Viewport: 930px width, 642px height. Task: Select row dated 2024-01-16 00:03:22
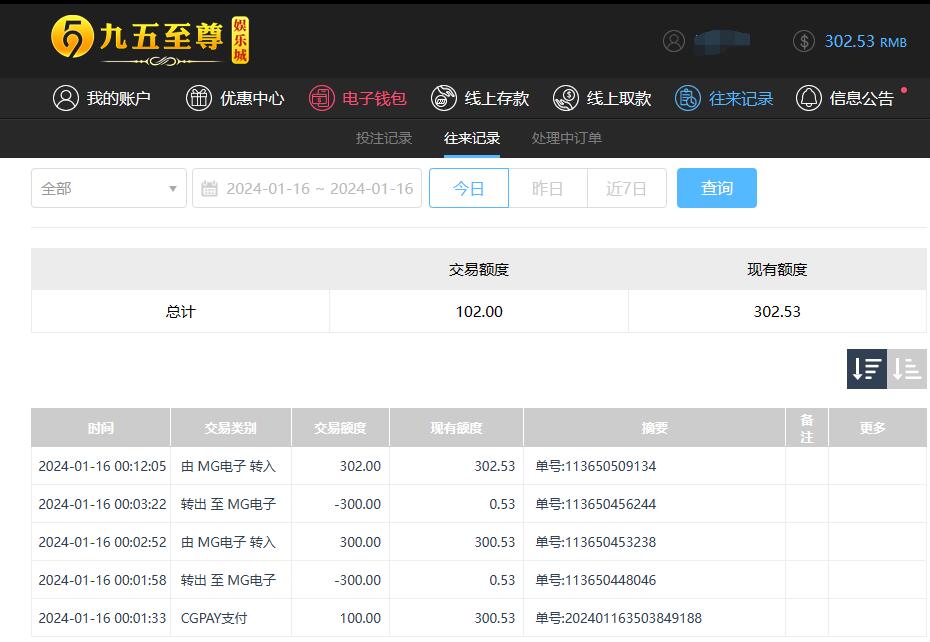[x=479, y=504]
